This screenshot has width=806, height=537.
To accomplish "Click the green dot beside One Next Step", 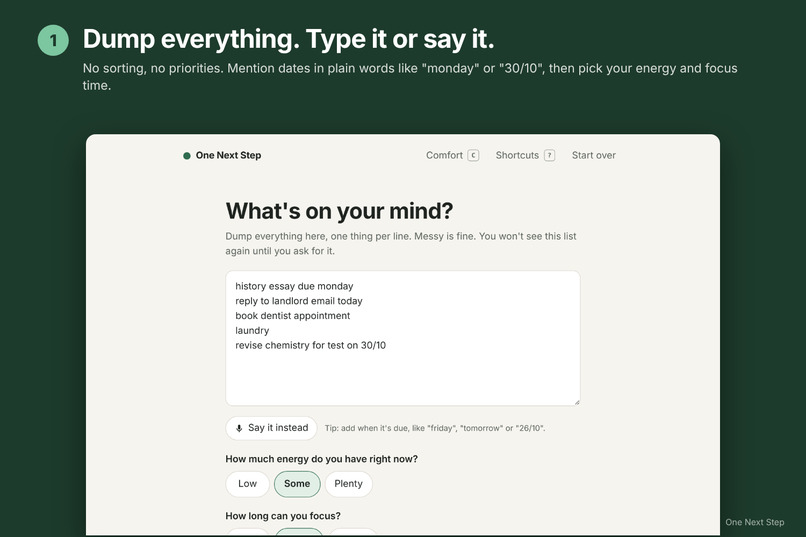I will point(187,156).
